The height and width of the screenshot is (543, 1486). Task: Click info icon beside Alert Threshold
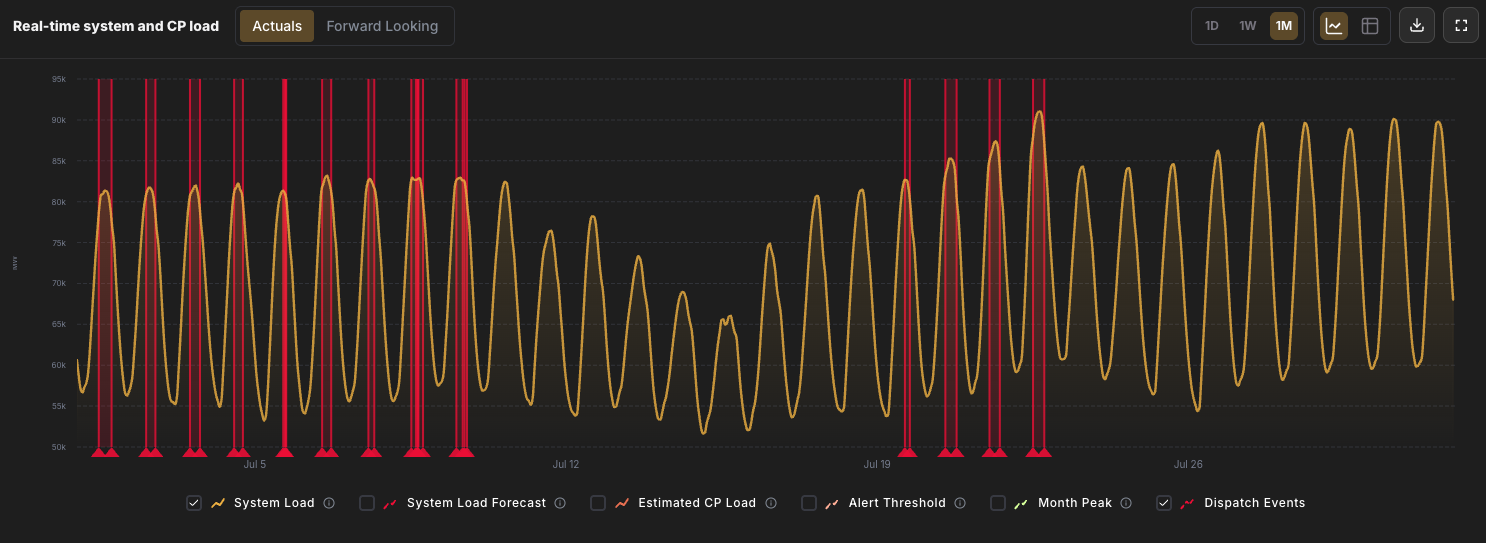coord(960,503)
